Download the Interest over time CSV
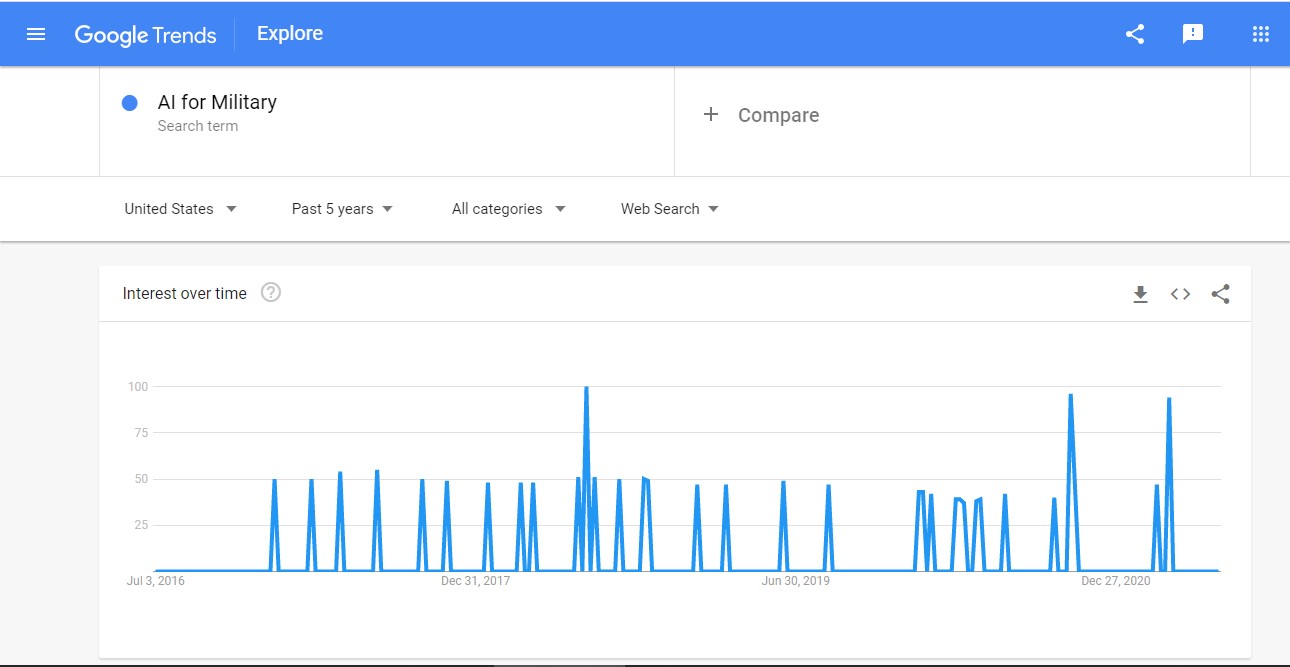Screen dimensions: 1290x667 pyautogui.click(x=1140, y=294)
